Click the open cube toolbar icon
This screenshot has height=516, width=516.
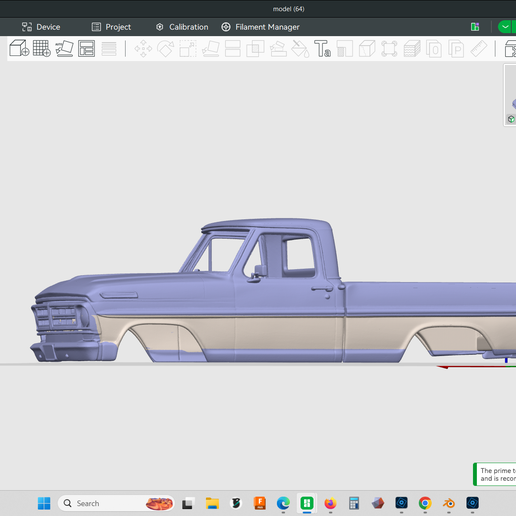367,49
